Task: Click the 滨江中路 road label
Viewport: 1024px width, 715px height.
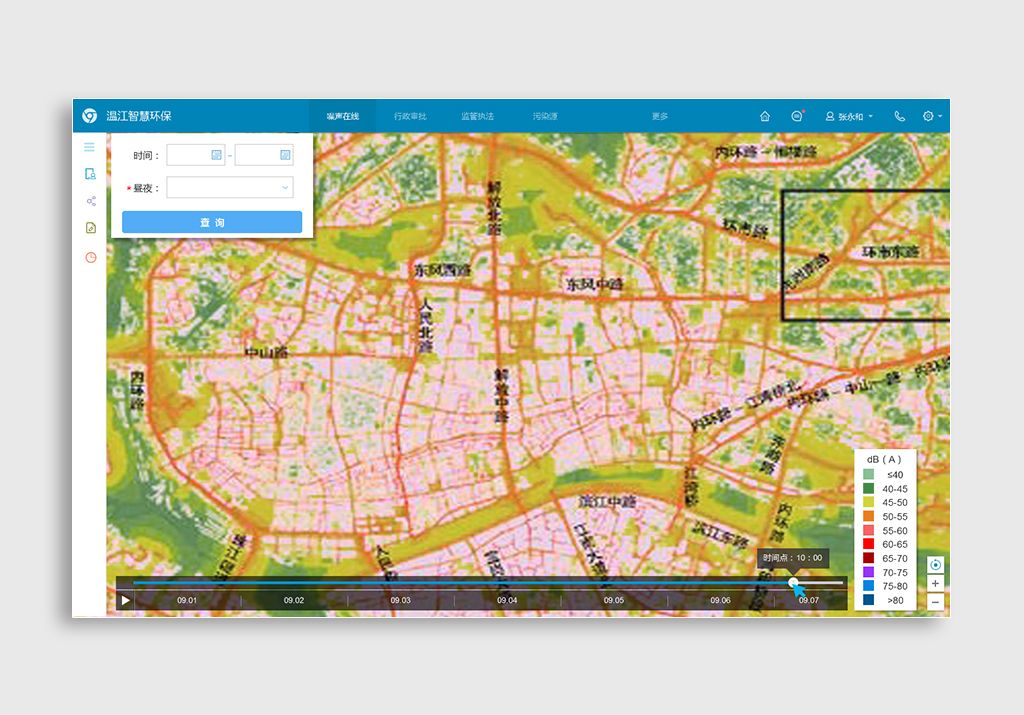Action: [607, 501]
